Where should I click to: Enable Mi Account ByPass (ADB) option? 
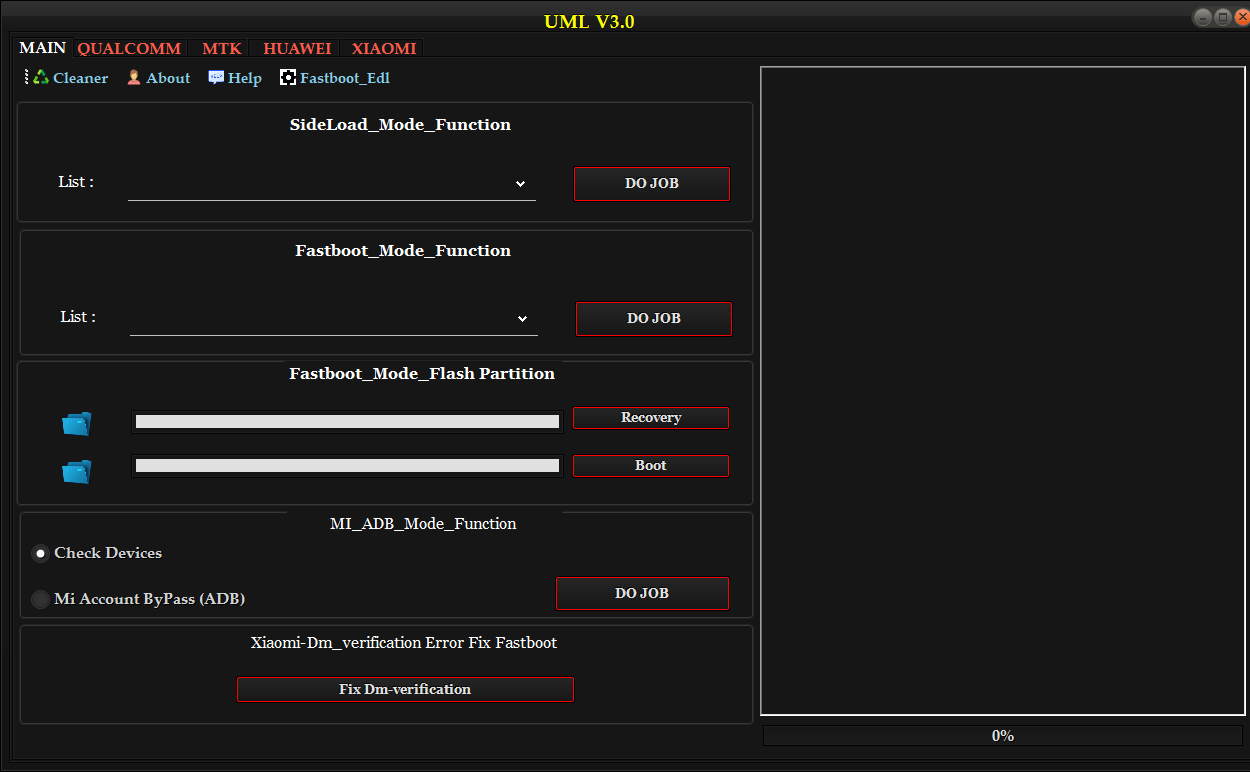[x=40, y=599]
